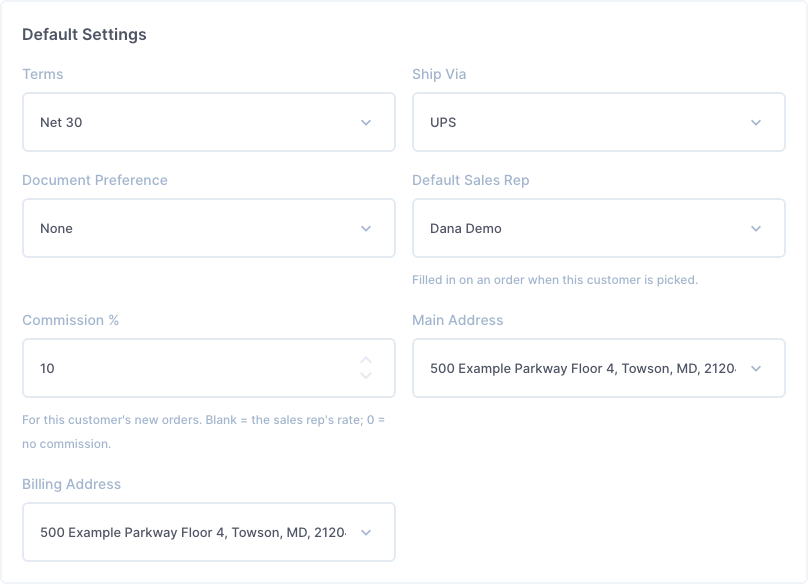
Task: Click the hint 'Filled in on an order when this customer is picked.'
Action: 555,280
